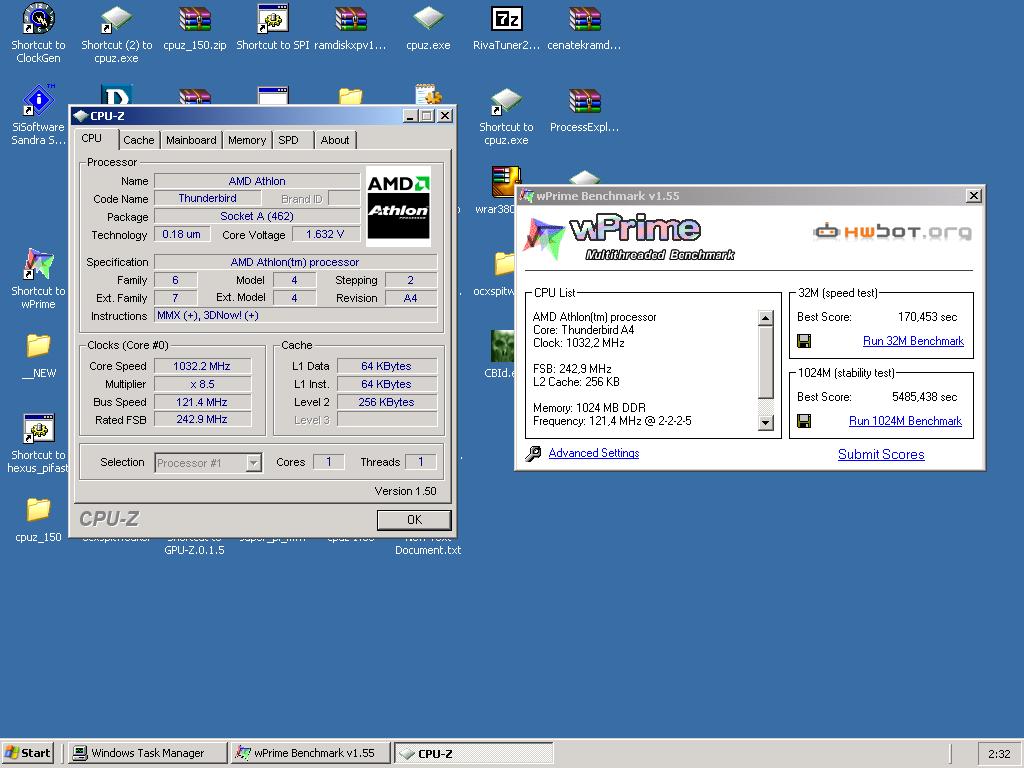Viewport: 1024px width, 768px height.
Task: Click the Multiplier value x 8.5
Action: click(x=202, y=384)
